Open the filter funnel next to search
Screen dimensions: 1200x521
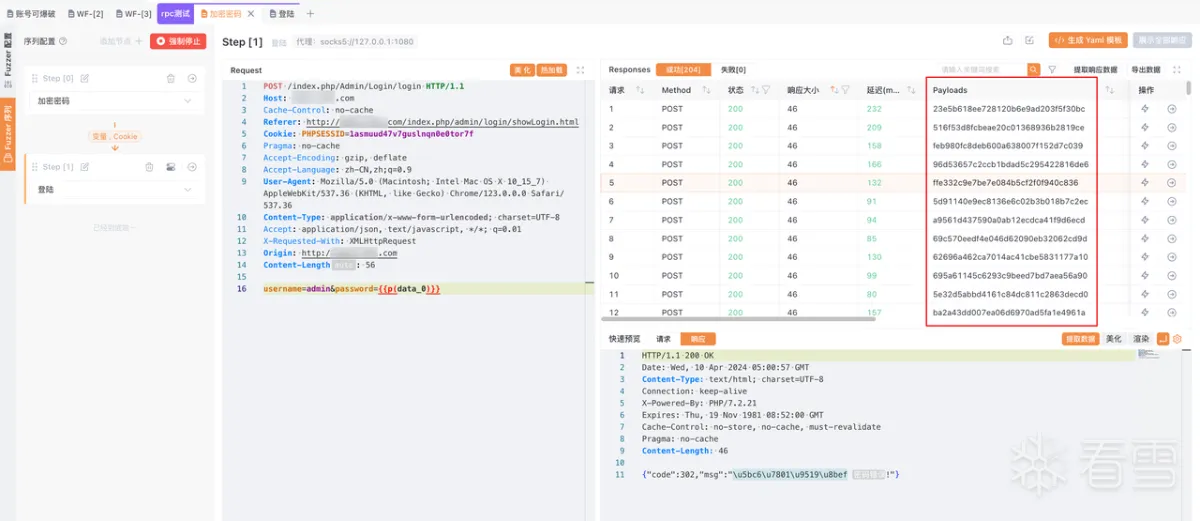pos(1052,70)
